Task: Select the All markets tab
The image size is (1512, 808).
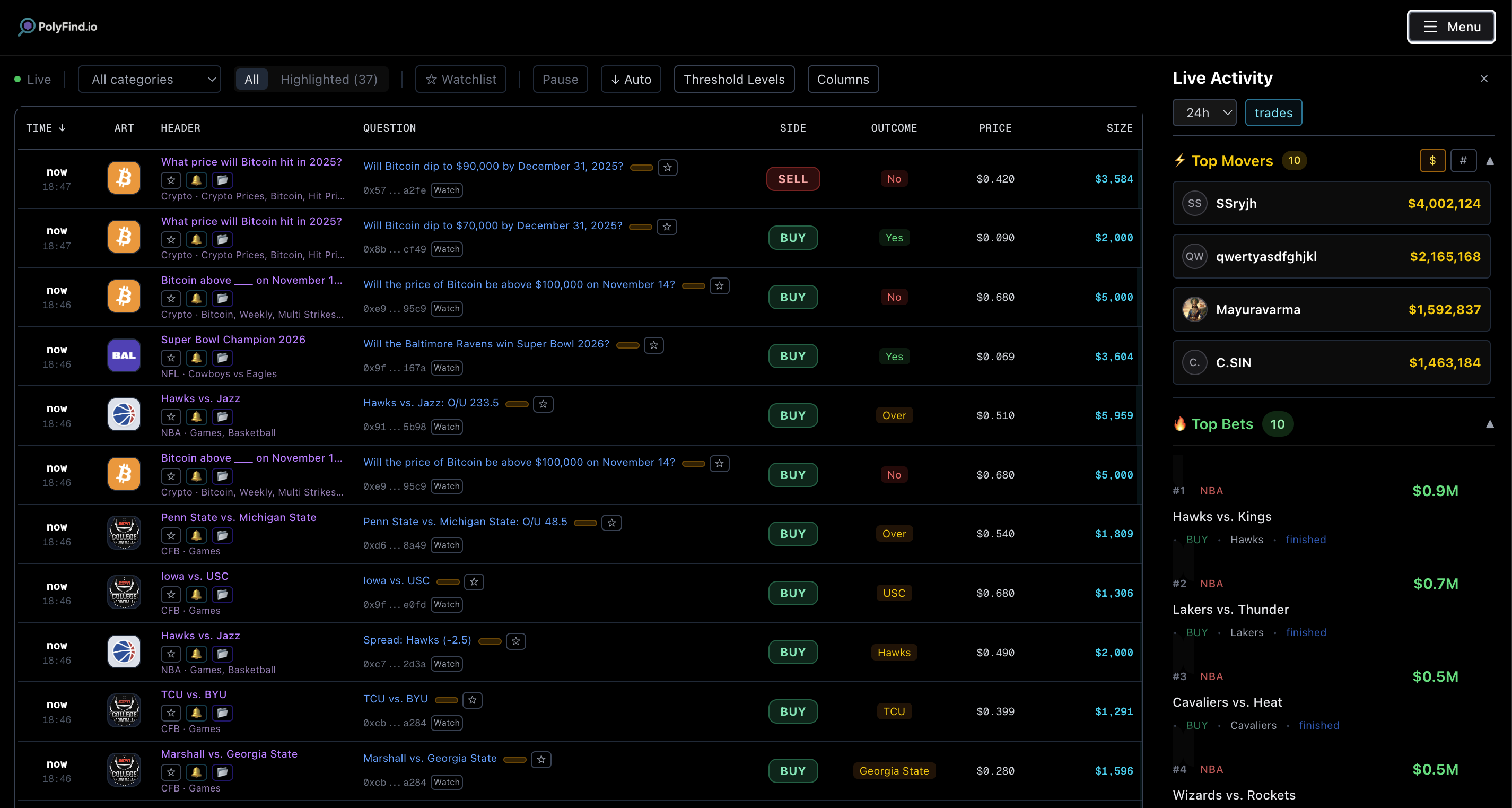Action: point(251,79)
